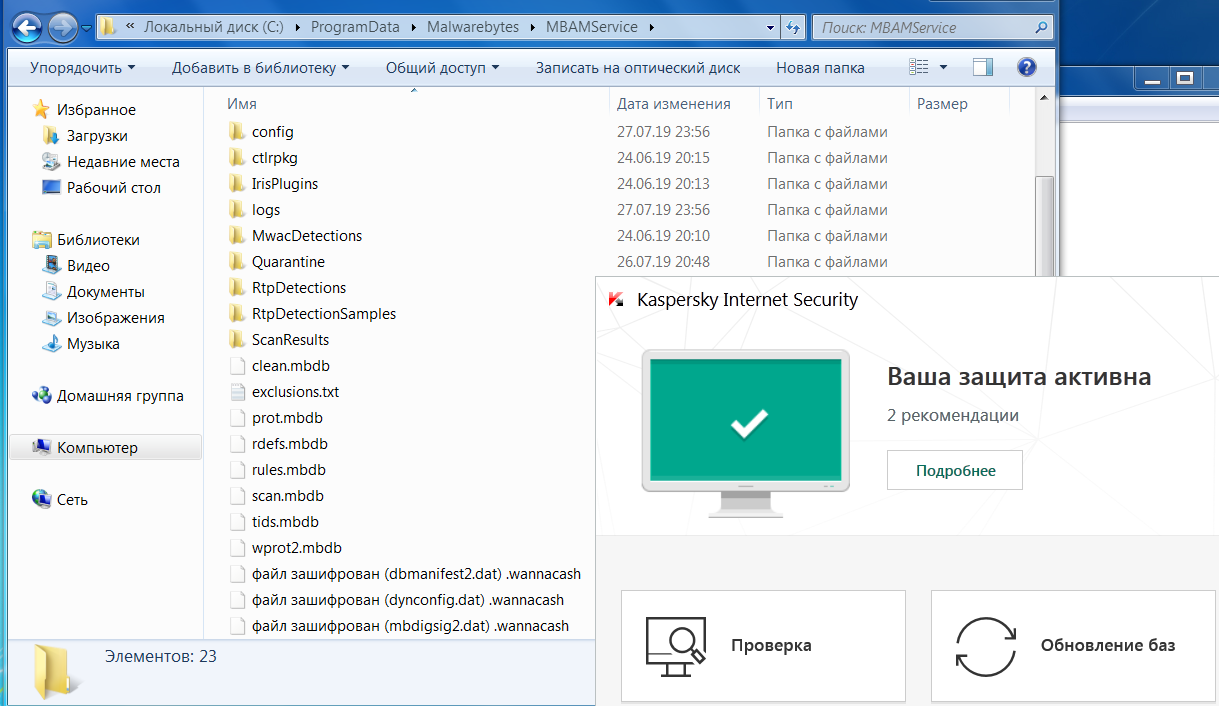Select the file 'tids.mbdb'
Image resolution: width=1219 pixels, height=706 pixels.
(x=285, y=522)
